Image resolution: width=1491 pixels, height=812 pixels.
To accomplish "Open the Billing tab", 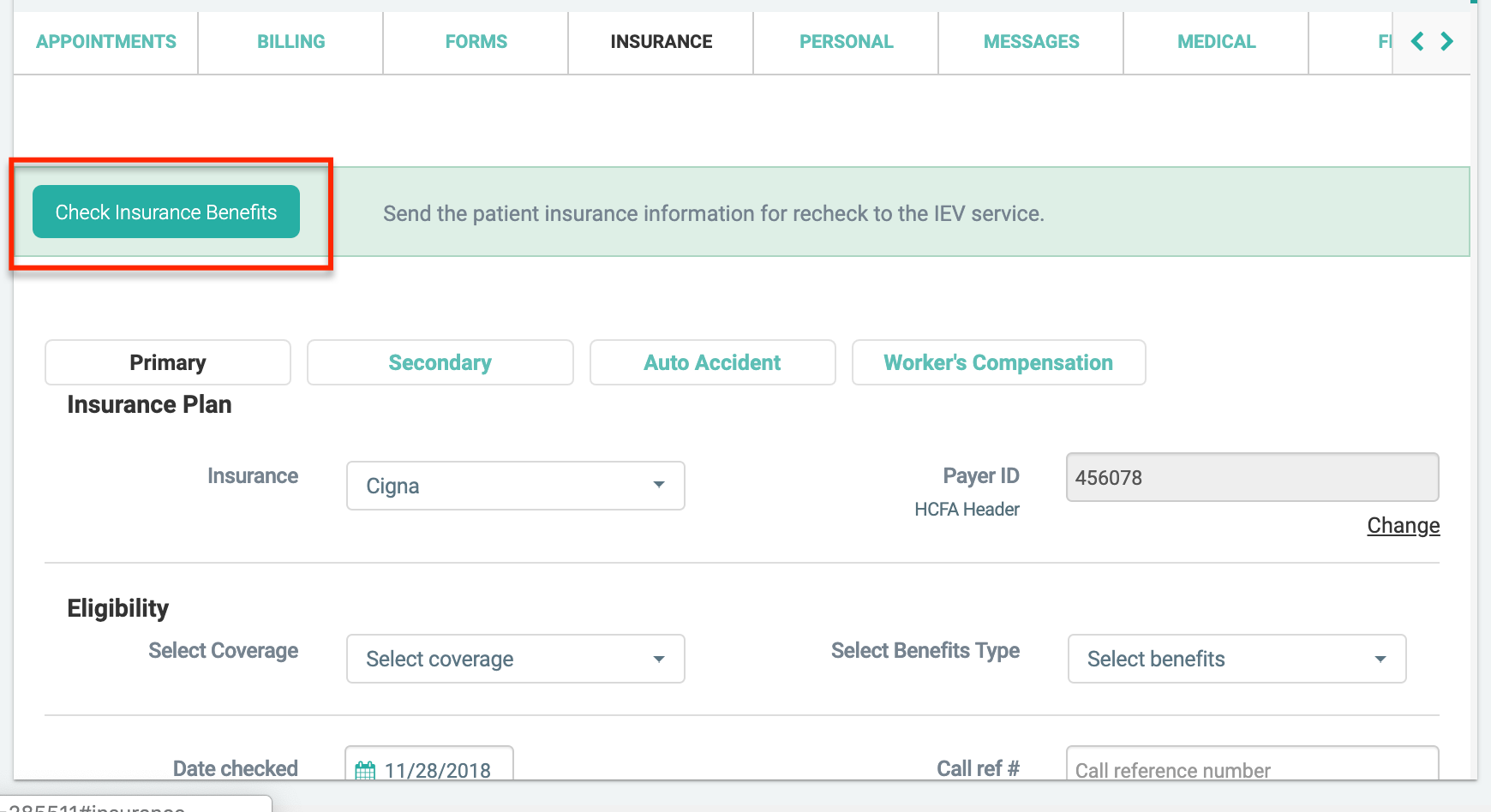I will coord(291,42).
